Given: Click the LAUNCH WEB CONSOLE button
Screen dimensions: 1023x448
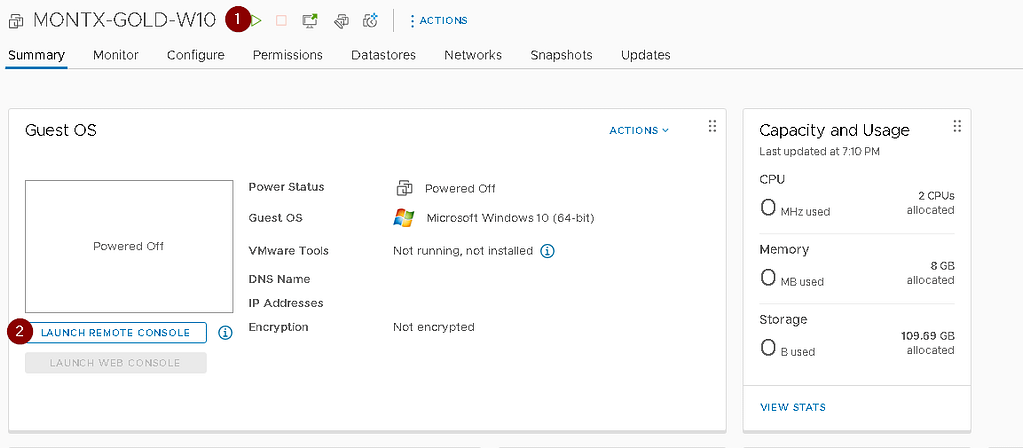Looking at the screenshot, I should pos(116,362).
